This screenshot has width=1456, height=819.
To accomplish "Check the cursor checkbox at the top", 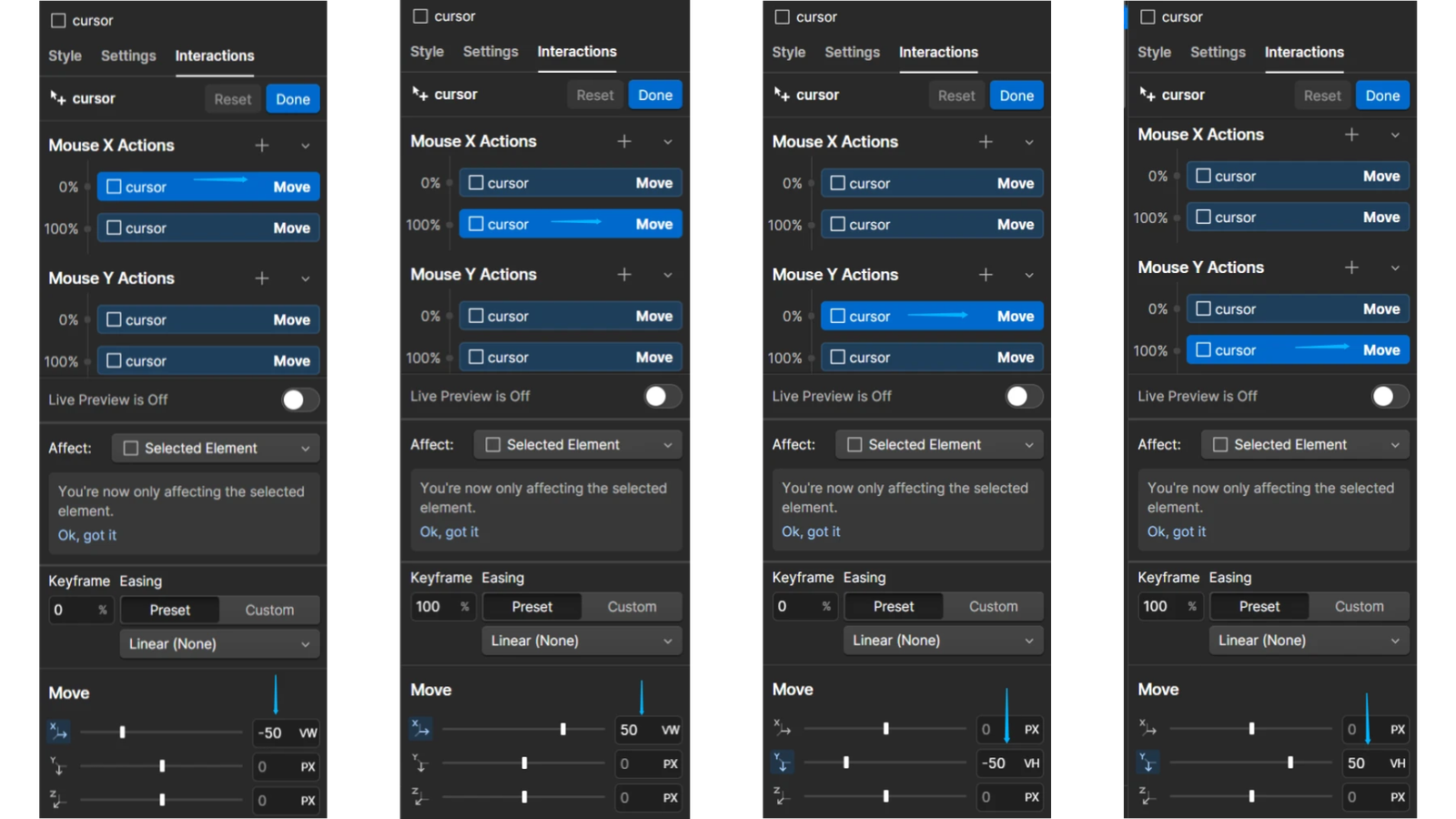I will point(58,19).
